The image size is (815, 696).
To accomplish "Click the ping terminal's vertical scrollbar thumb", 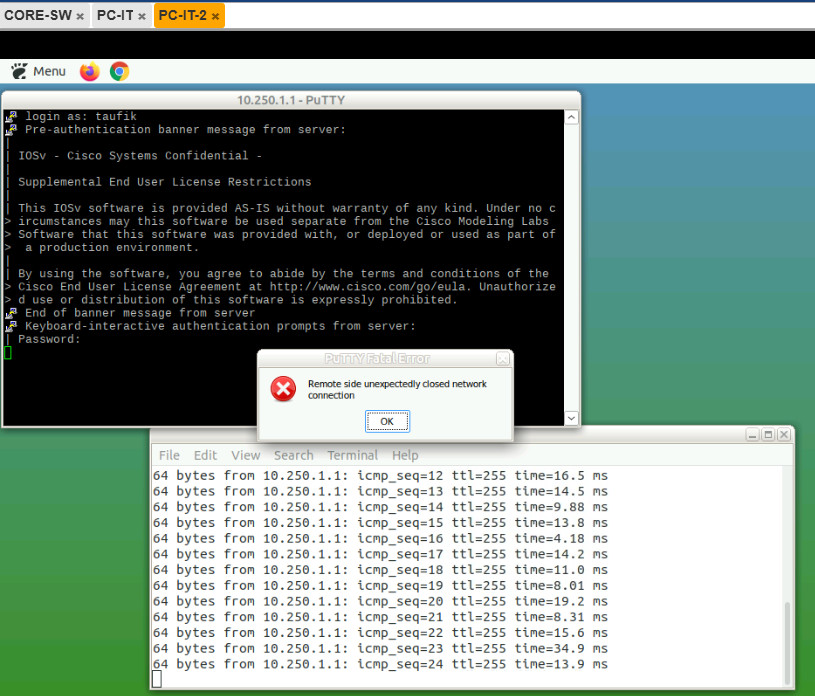I will (787, 642).
